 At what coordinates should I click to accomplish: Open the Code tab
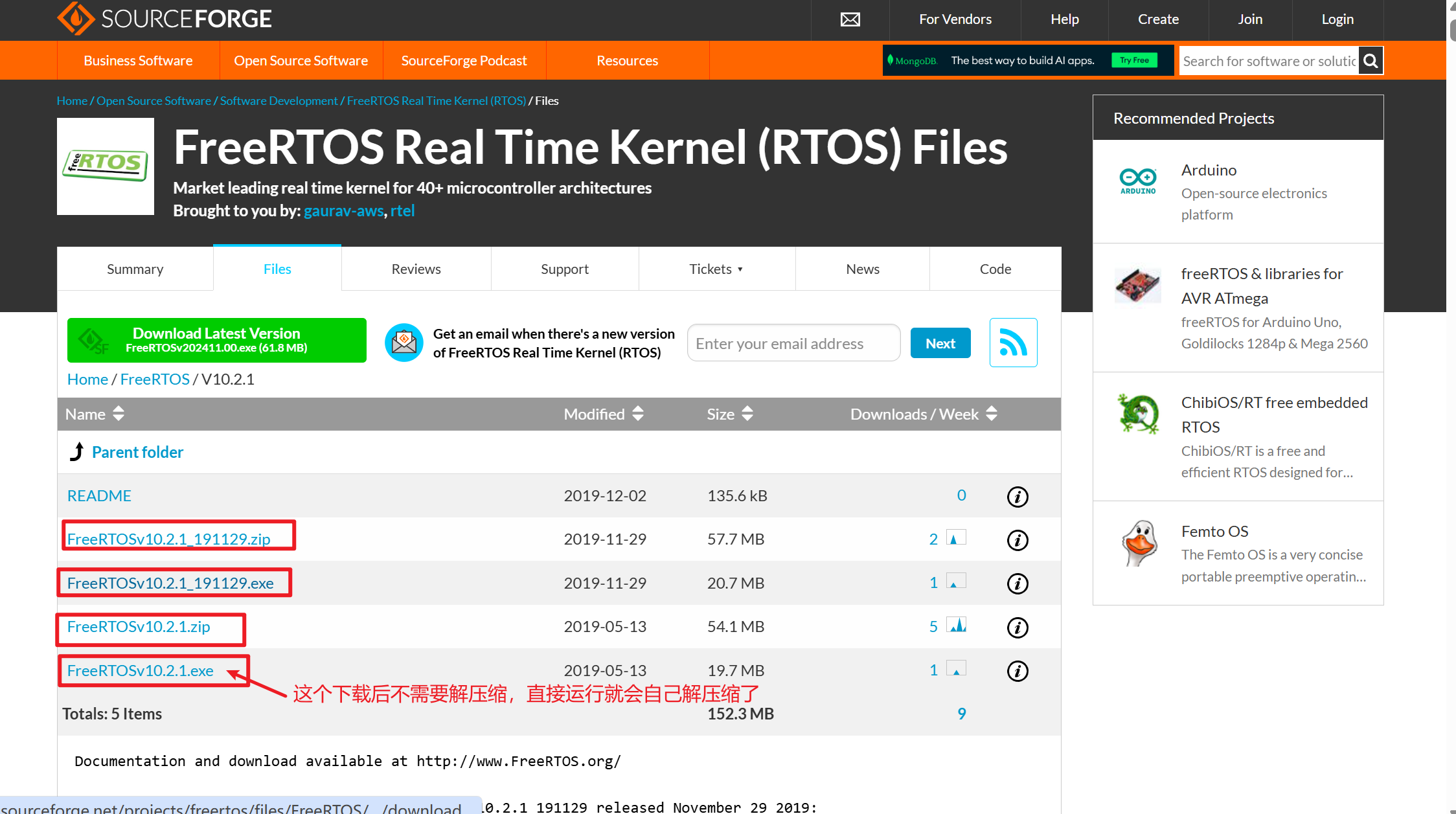tap(995, 269)
